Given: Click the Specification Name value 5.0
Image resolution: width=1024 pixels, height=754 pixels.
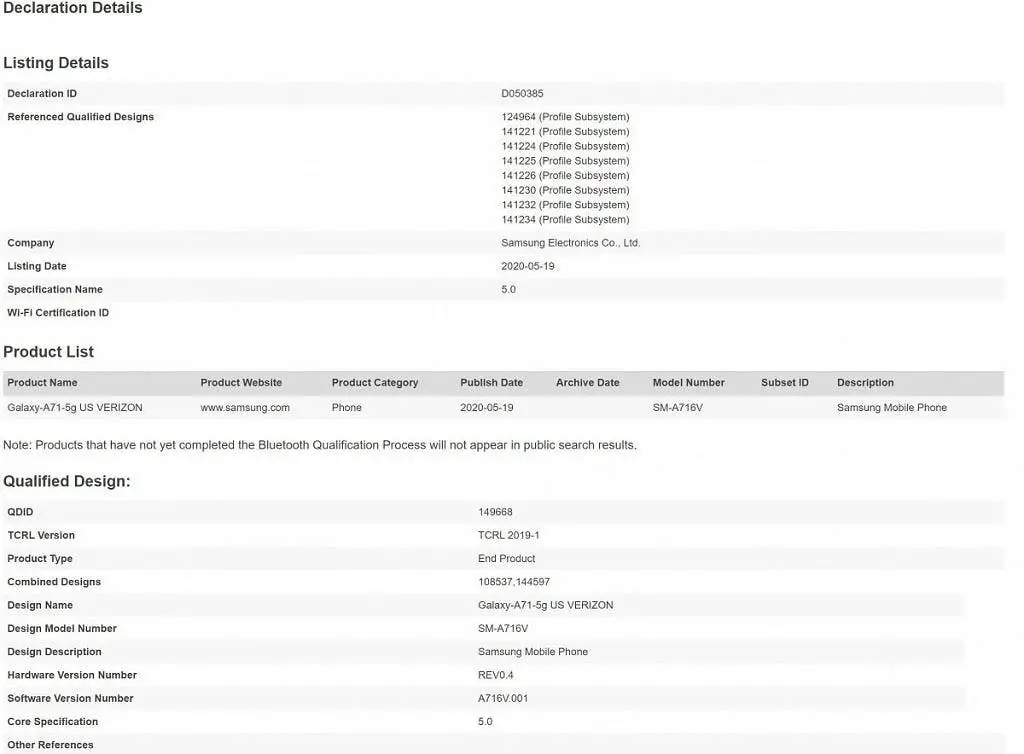Looking at the screenshot, I should pos(508,289).
